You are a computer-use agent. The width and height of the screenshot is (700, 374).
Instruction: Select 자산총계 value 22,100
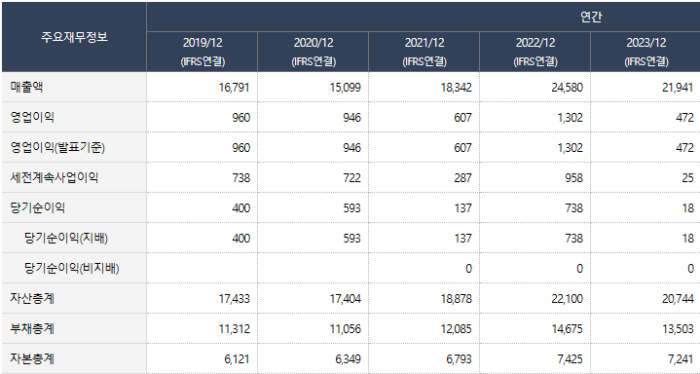tap(567, 299)
